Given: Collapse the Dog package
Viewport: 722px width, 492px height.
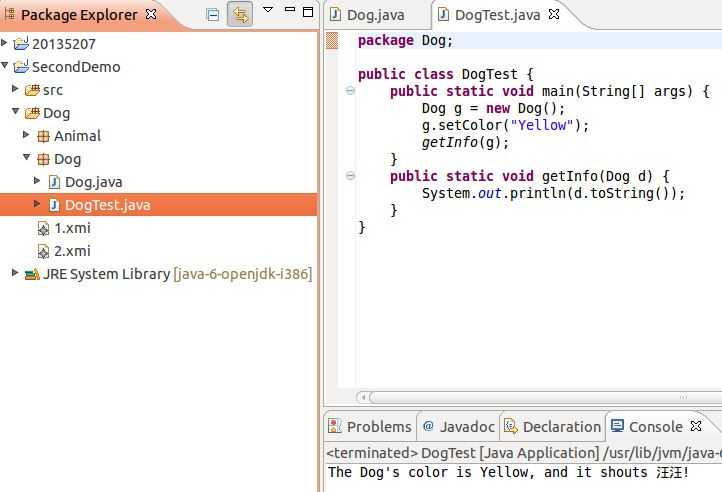Looking at the screenshot, I should click(27, 158).
